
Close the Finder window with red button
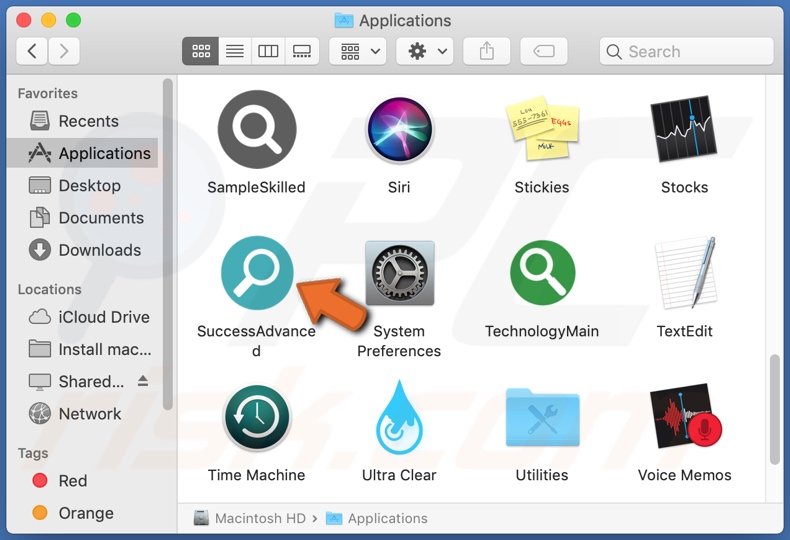(x=24, y=20)
